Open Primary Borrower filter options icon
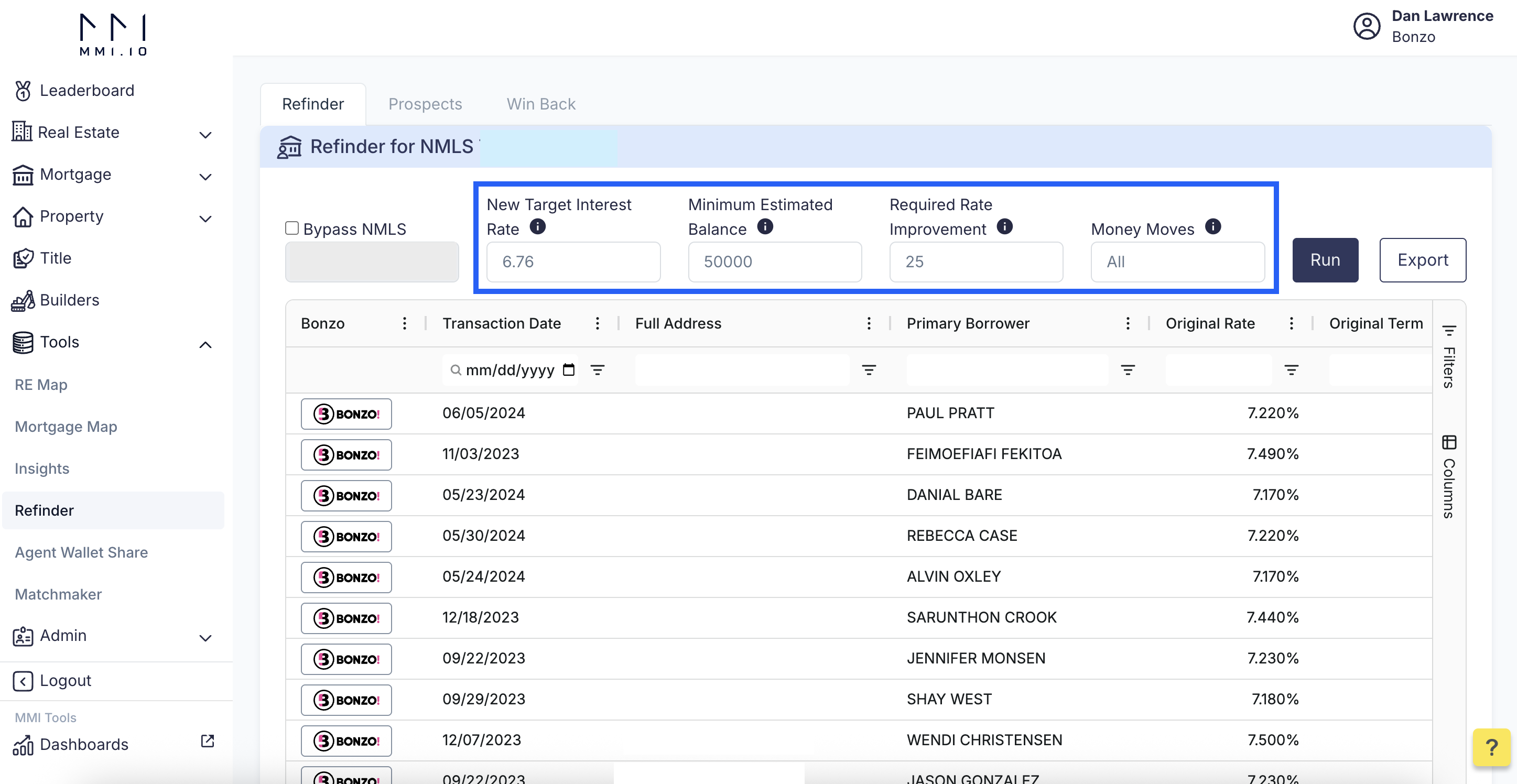This screenshot has height=784, width=1517. tap(1128, 370)
